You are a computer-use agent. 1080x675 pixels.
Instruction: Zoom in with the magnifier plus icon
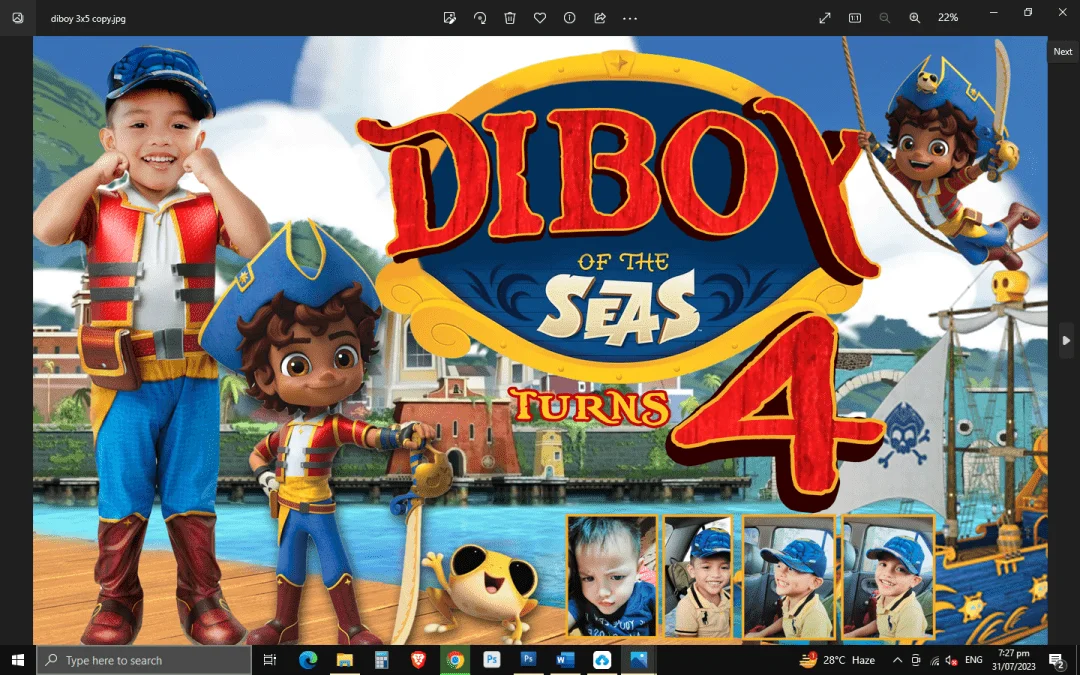pyautogui.click(x=915, y=18)
